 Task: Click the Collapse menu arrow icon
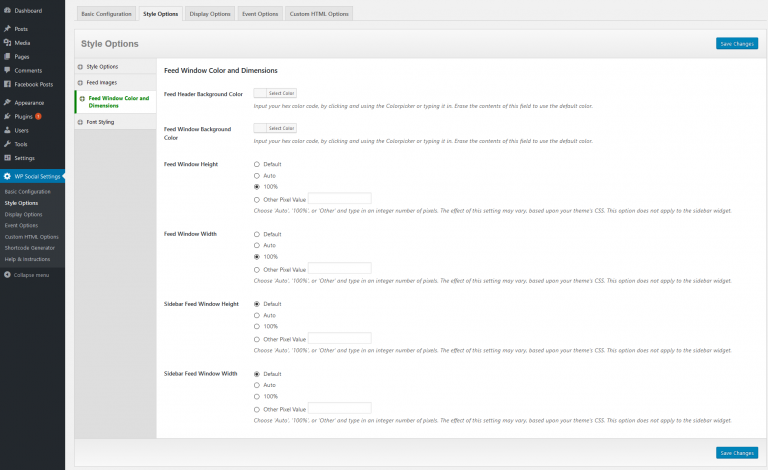[x=8, y=274]
